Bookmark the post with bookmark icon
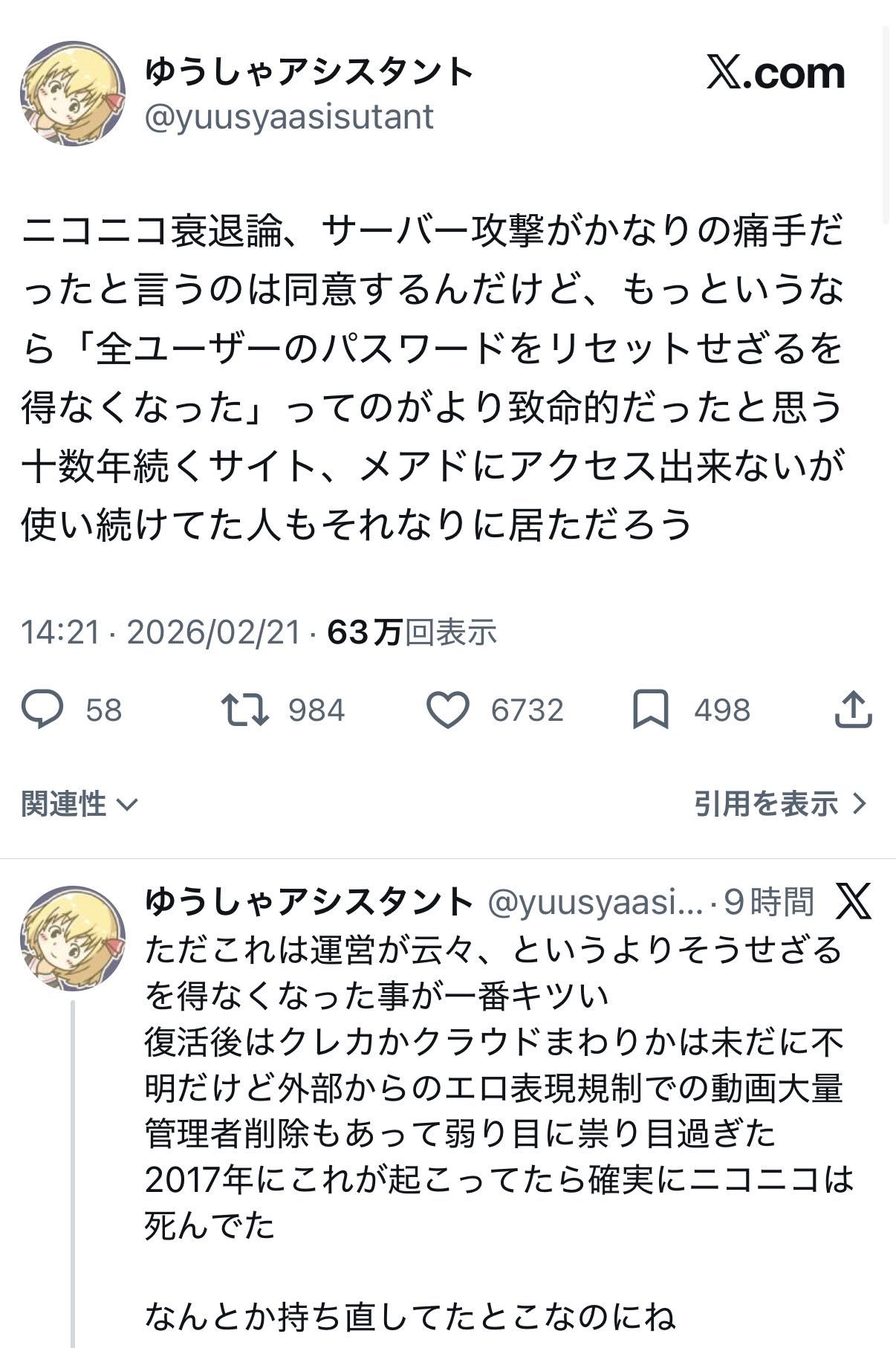The image size is (896, 1348). coord(650,710)
